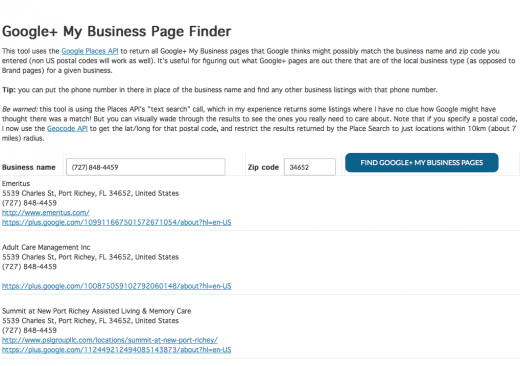Image resolution: width=520 pixels, height=366 pixels.
Task: Click the Adult Care Management Inc listing name
Action: pyautogui.click(x=46, y=247)
